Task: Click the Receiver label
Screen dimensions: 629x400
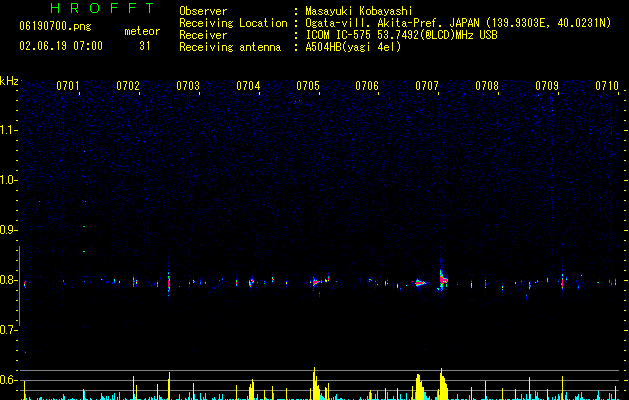Action: coord(203,35)
